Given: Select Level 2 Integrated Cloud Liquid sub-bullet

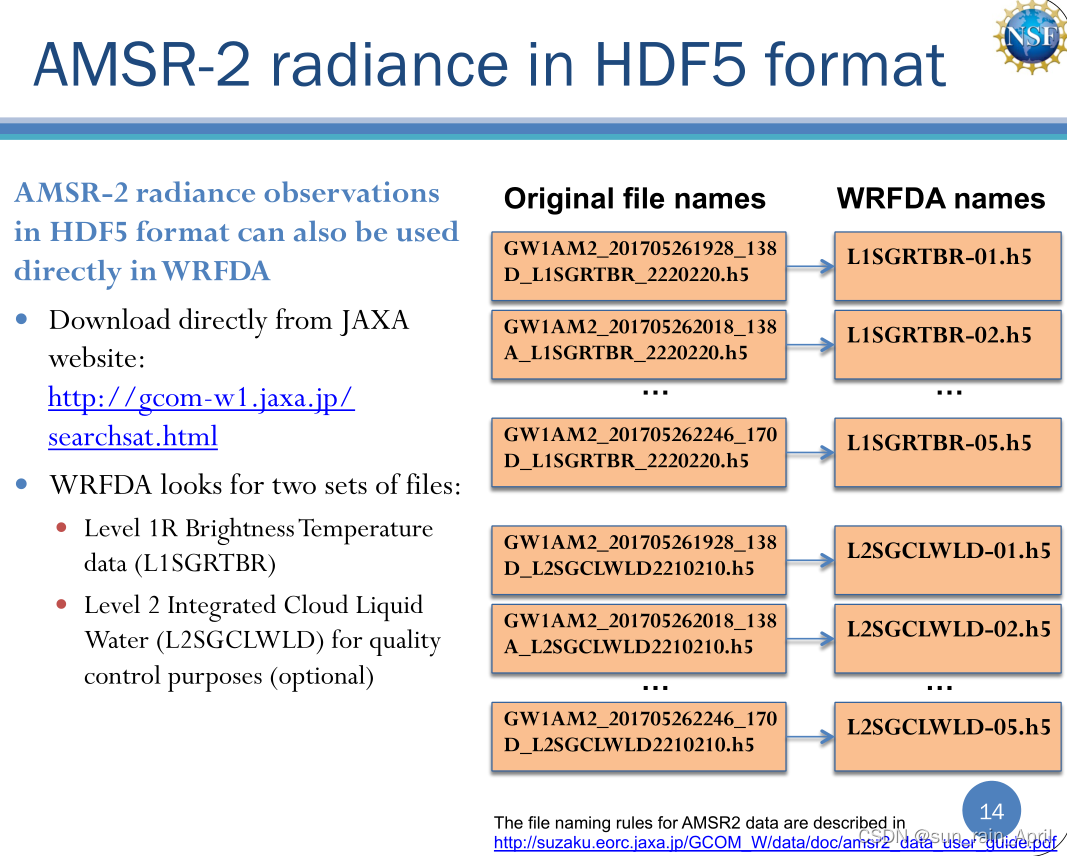Looking at the screenshot, I should click(263, 640).
